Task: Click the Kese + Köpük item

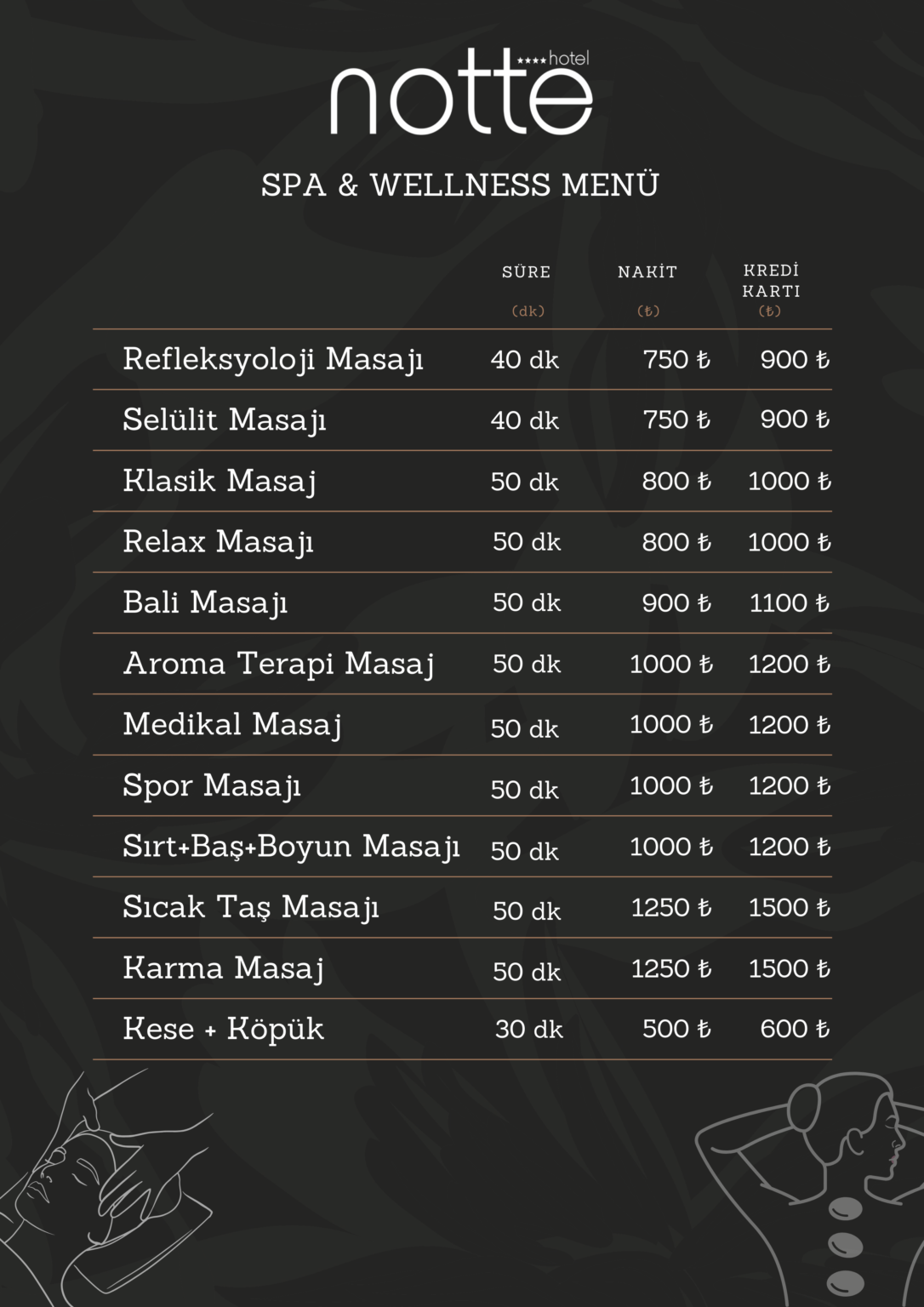Action: pos(224,1030)
